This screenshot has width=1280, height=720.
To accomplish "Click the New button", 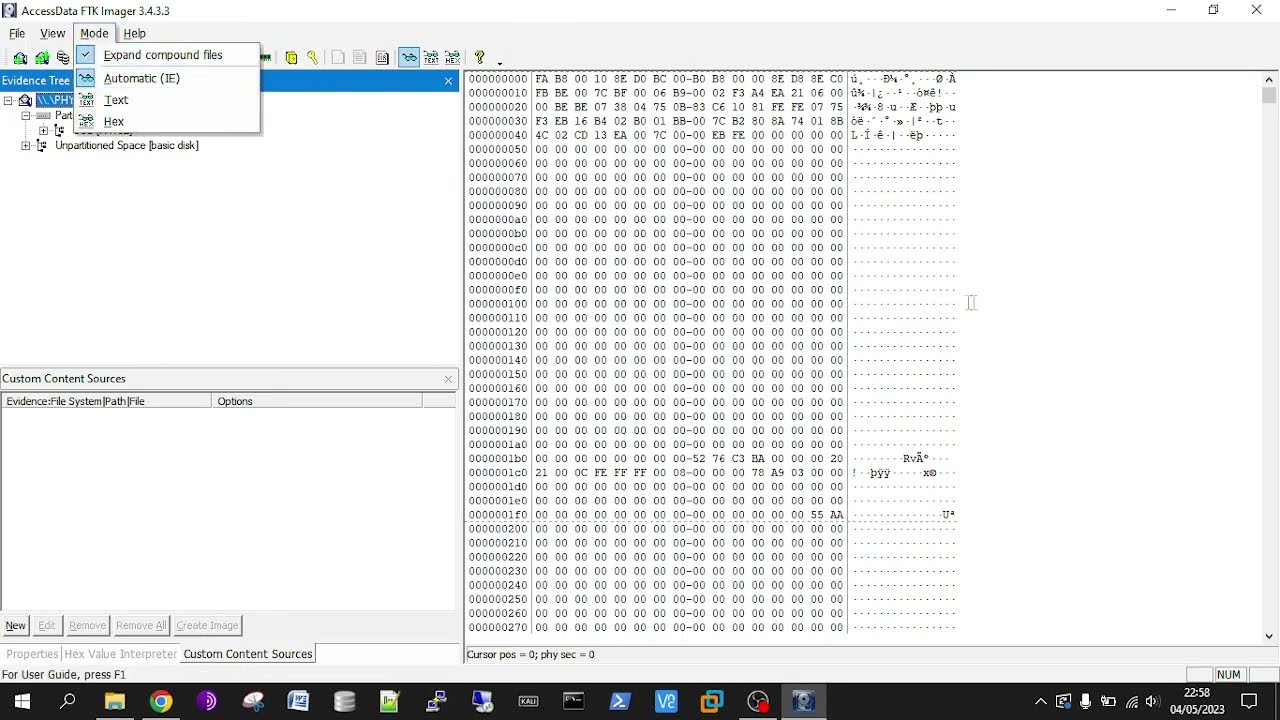I will pyautogui.click(x=16, y=626).
